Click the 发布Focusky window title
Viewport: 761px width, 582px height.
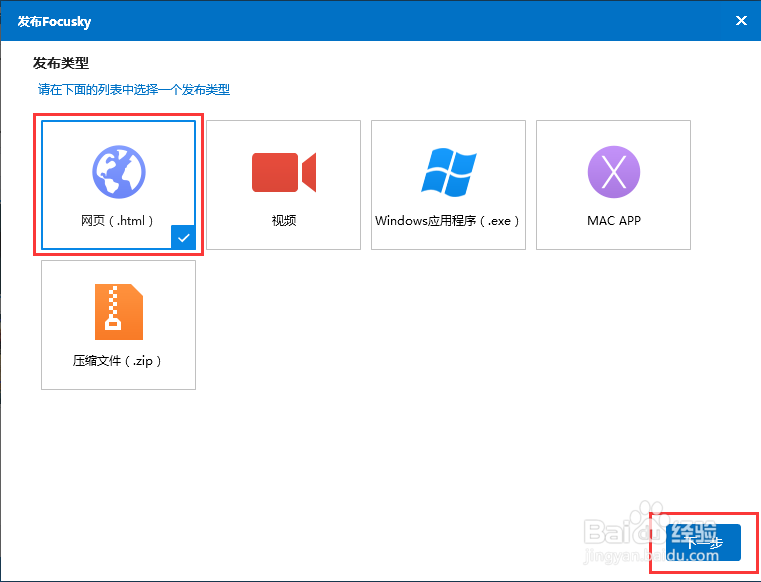54,21
